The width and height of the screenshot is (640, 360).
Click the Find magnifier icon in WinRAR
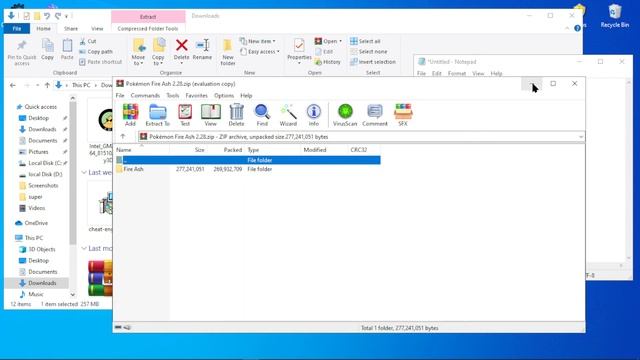(262, 115)
